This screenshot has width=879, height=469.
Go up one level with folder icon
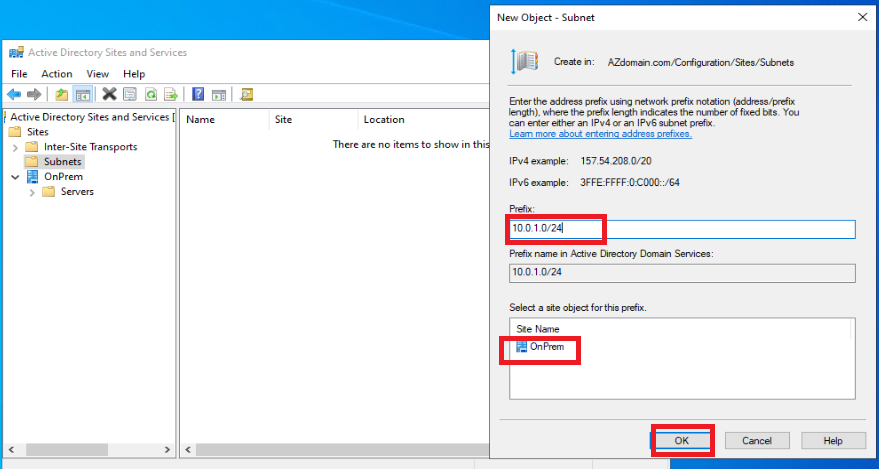pyautogui.click(x=62, y=94)
